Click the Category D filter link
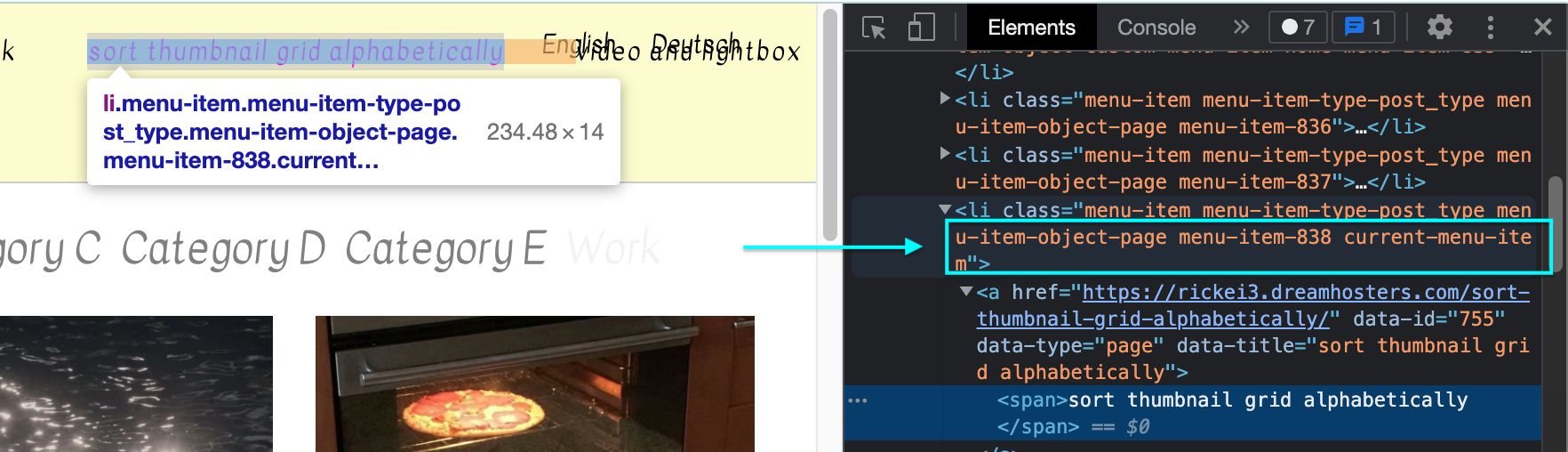 (x=223, y=249)
